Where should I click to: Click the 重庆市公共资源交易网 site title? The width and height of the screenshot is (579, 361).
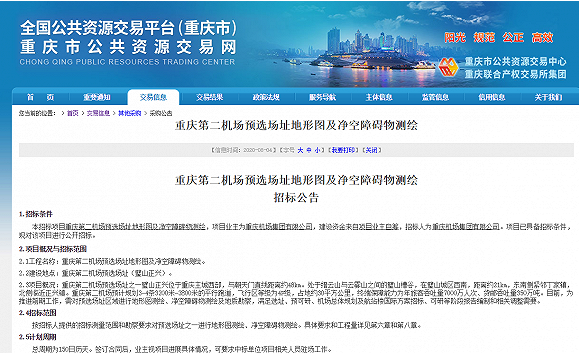coord(128,48)
